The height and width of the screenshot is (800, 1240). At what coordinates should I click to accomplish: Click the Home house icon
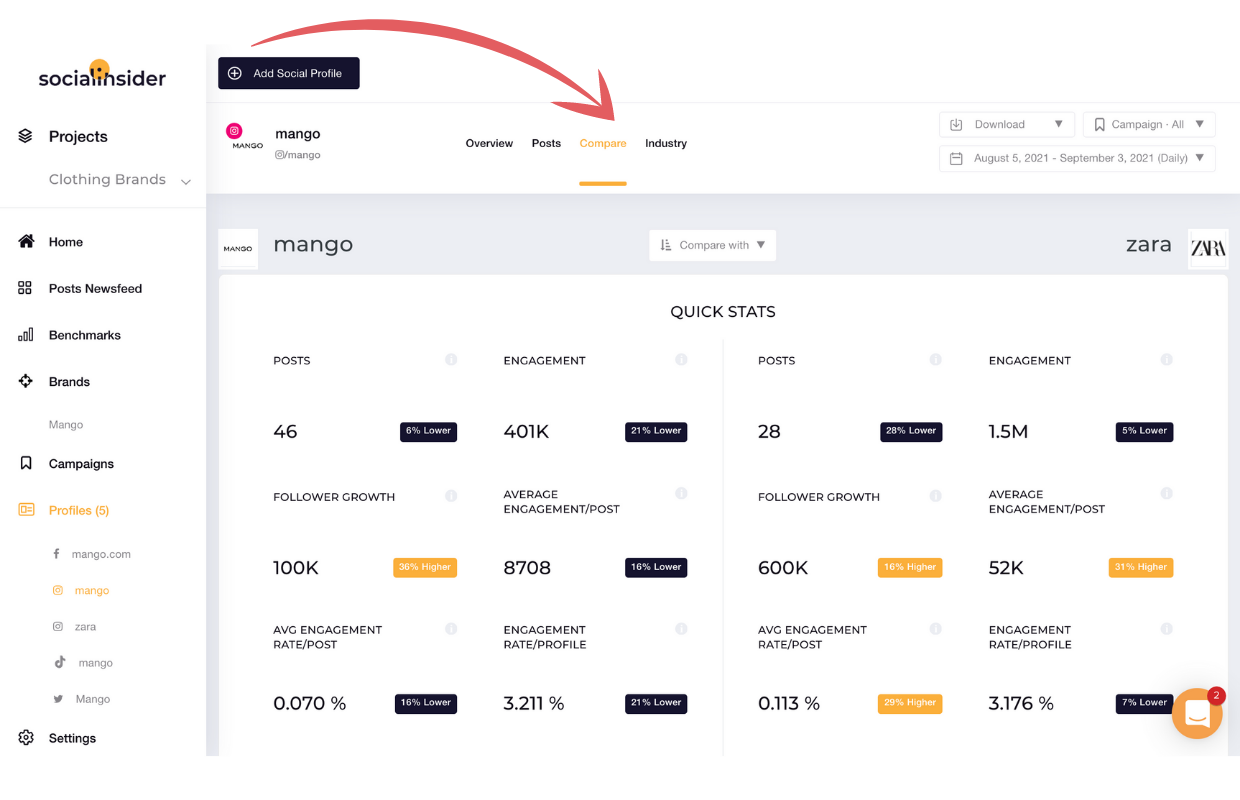click(x=26, y=241)
